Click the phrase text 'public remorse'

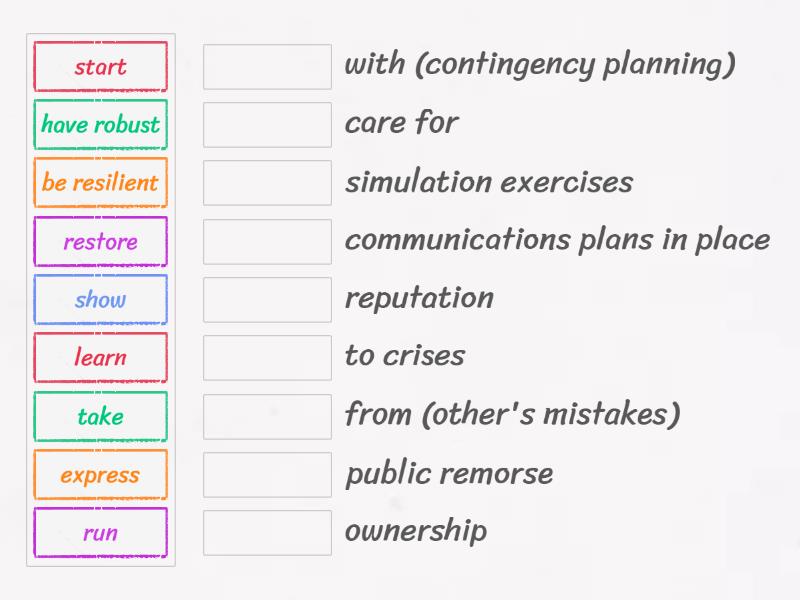pyautogui.click(x=448, y=473)
